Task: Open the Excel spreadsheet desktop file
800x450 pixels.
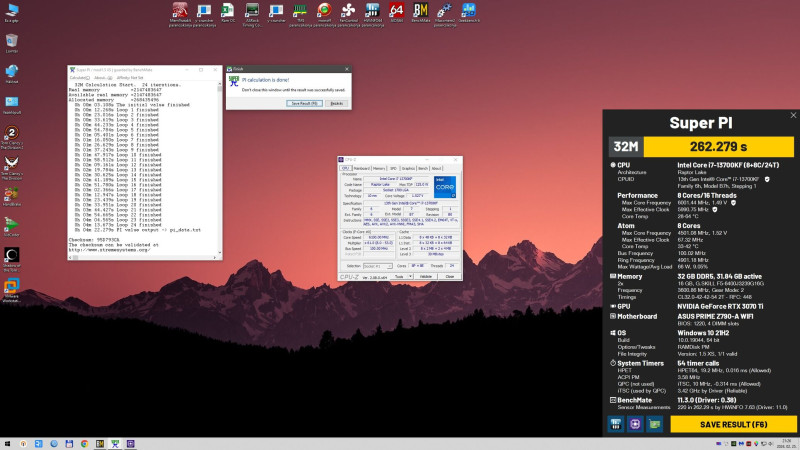Action: [228, 13]
